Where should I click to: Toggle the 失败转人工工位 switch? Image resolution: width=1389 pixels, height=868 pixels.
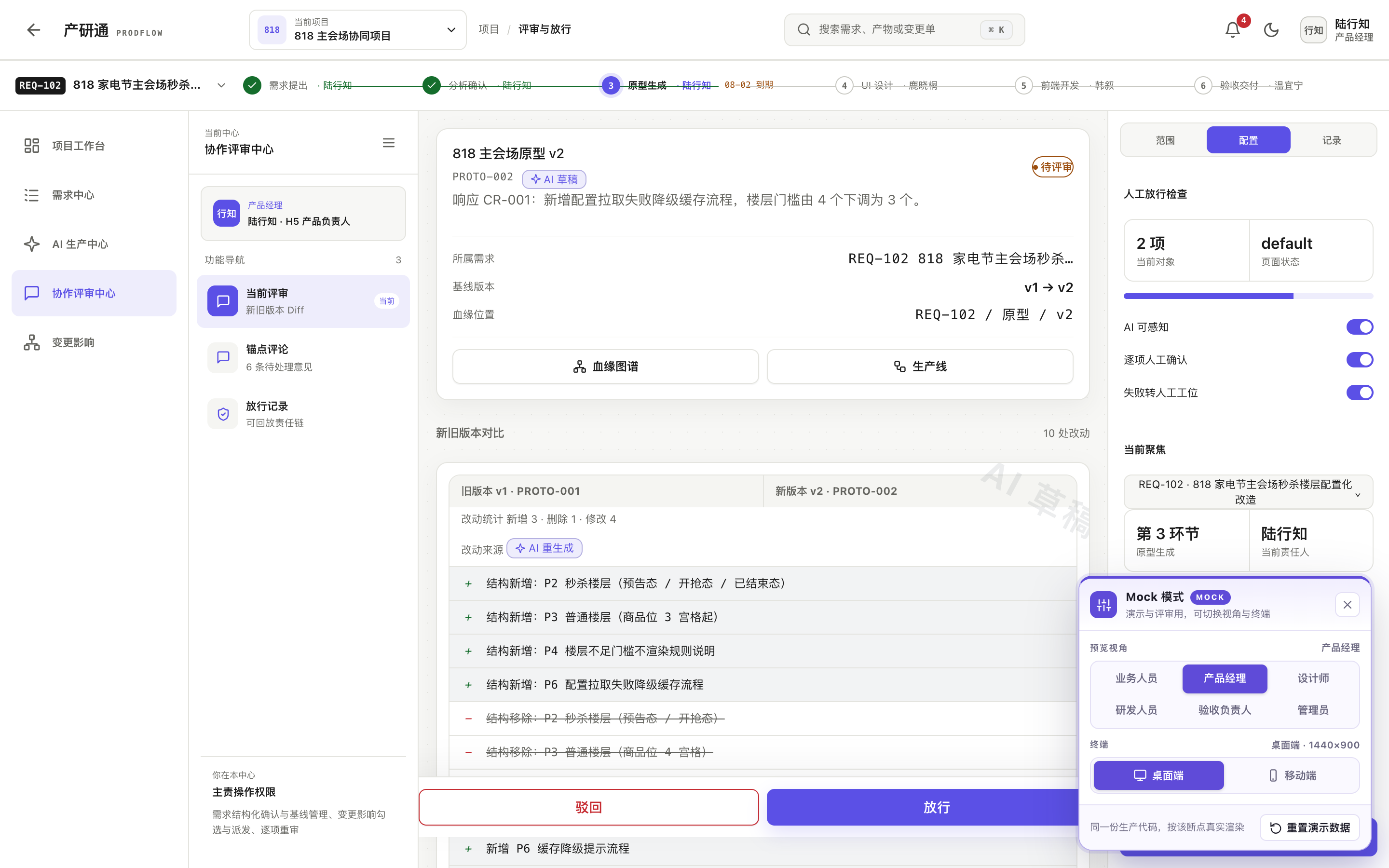click(1360, 393)
